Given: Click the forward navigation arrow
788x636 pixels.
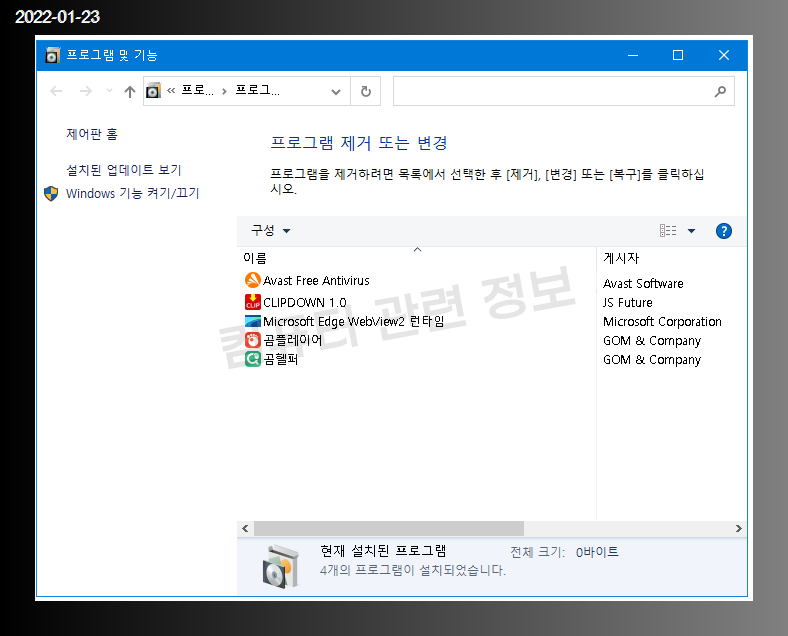Looking at the screenshot, I should [x=86, y=91].
